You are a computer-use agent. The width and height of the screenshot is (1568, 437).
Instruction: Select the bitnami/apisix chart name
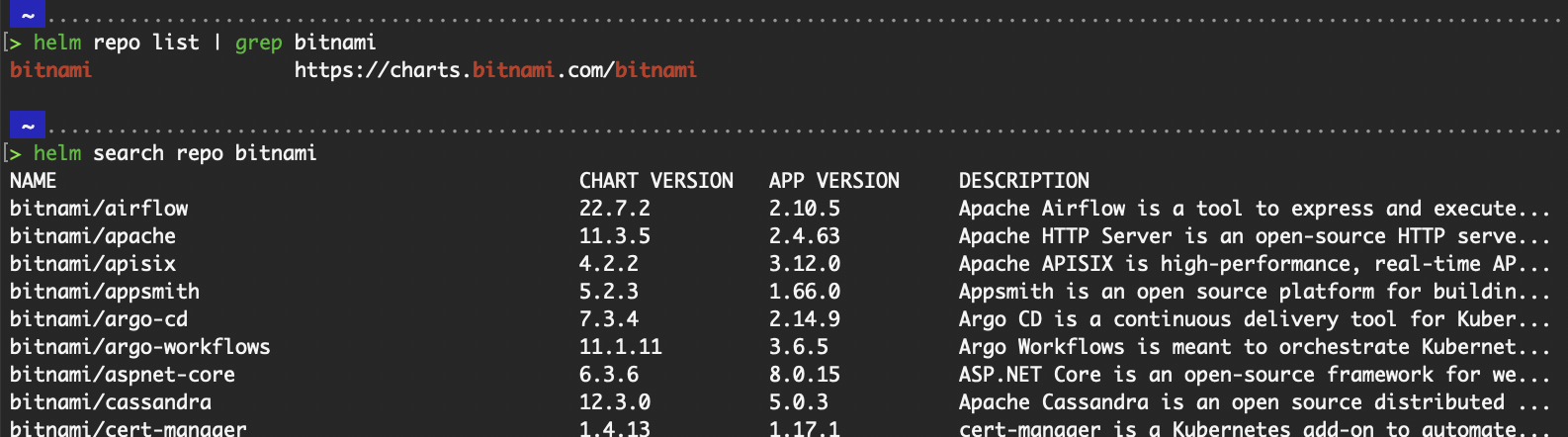click(x=93, y=264)
